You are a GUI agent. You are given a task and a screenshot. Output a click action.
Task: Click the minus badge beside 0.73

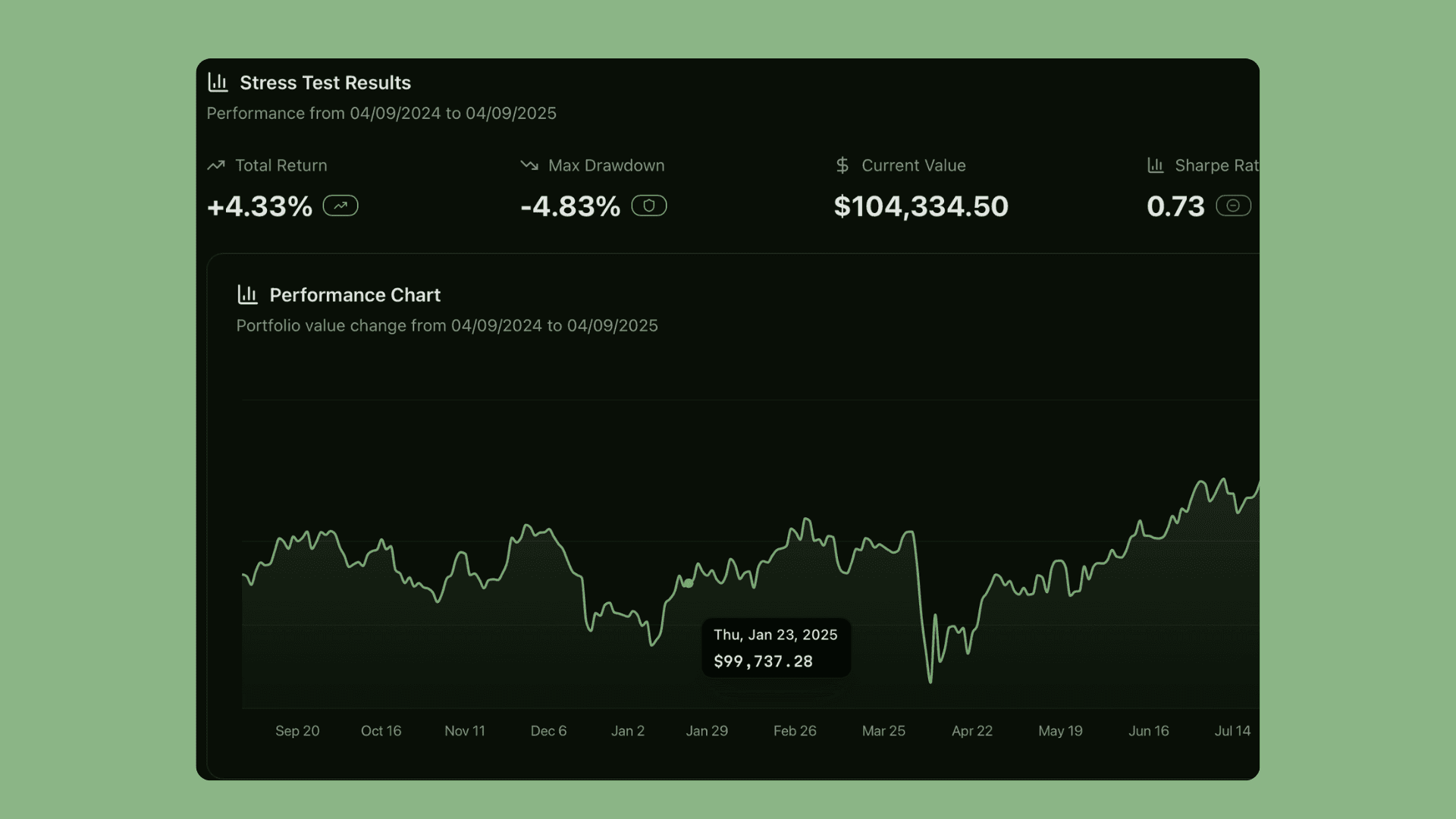(1233, 206)
